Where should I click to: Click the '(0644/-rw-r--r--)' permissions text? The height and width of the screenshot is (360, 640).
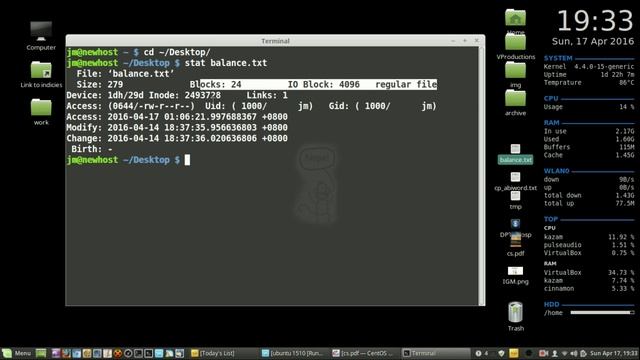(151, 106)
